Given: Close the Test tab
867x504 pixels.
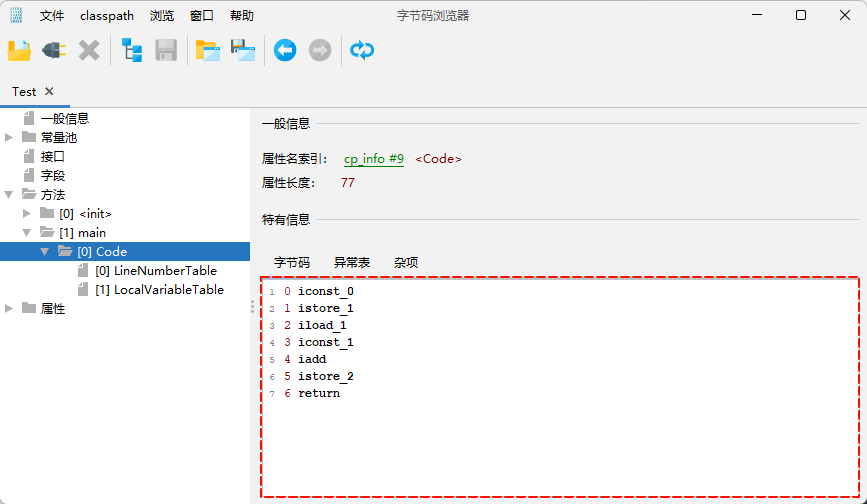Looking at the screenshot, I should pos(49,91).
